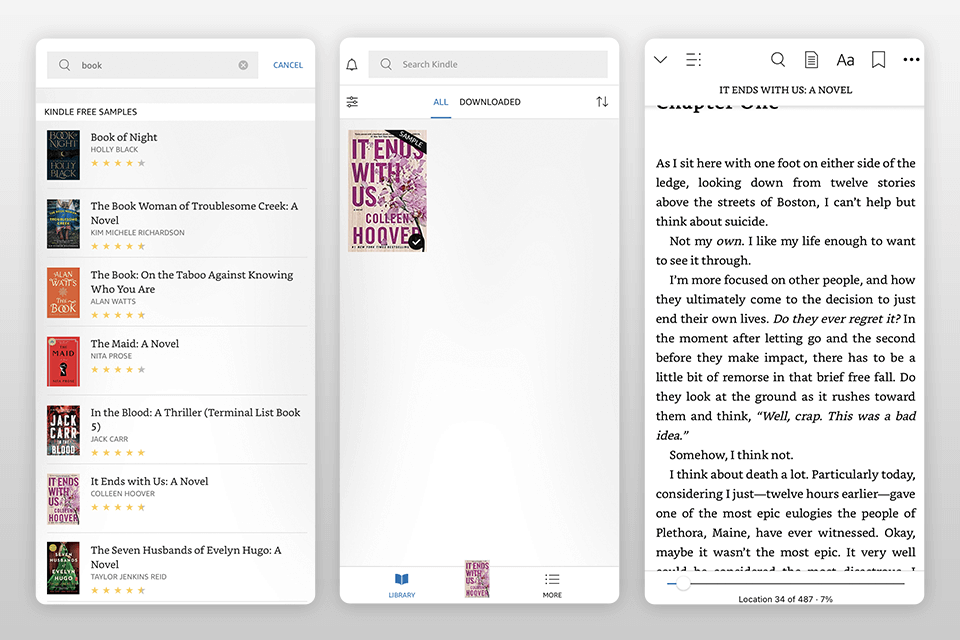Viewport: 960px width, 640px height.
Task: Click the magnifier icon in book search
Action: pos(64,64)
